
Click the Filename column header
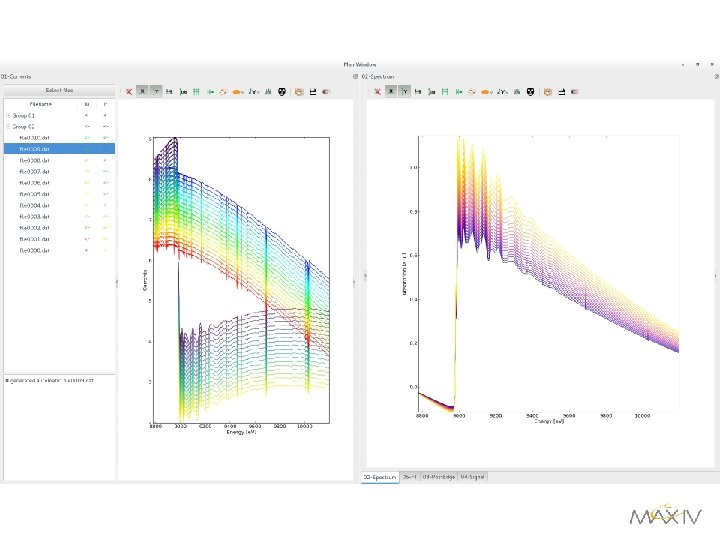[x=41, y=104]
